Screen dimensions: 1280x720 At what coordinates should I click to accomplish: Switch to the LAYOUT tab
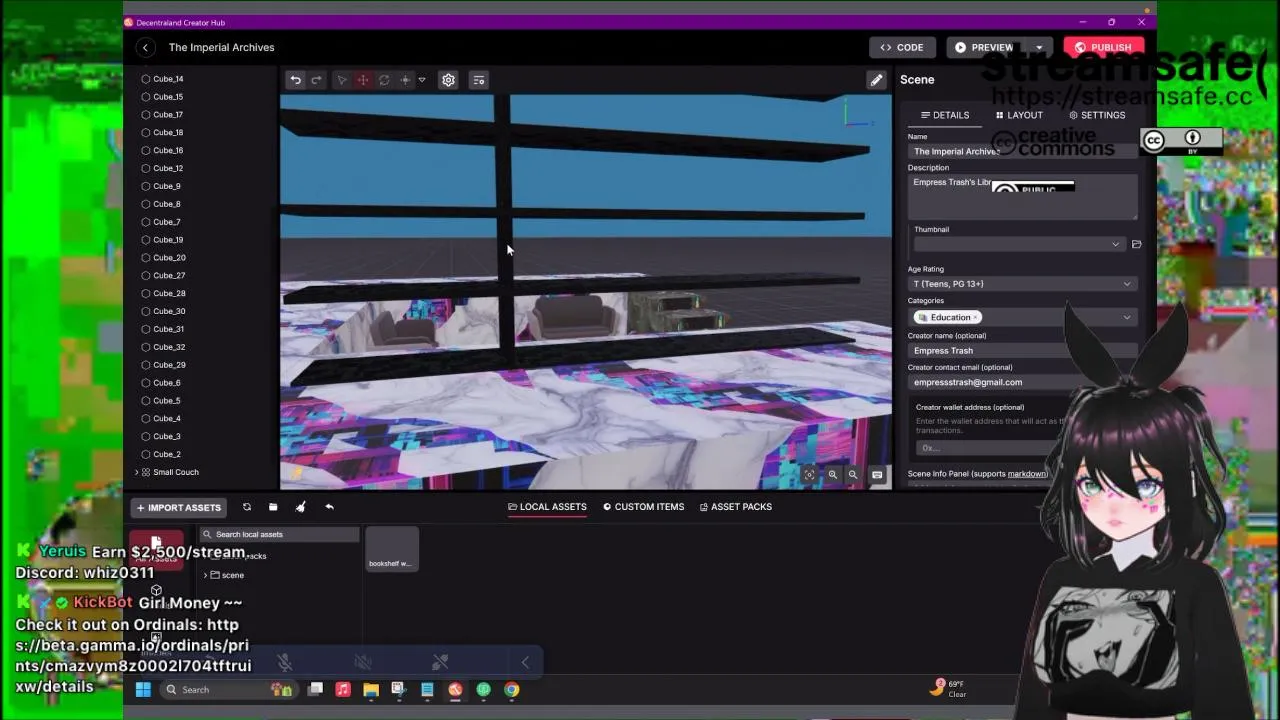tap(1019, 115)
